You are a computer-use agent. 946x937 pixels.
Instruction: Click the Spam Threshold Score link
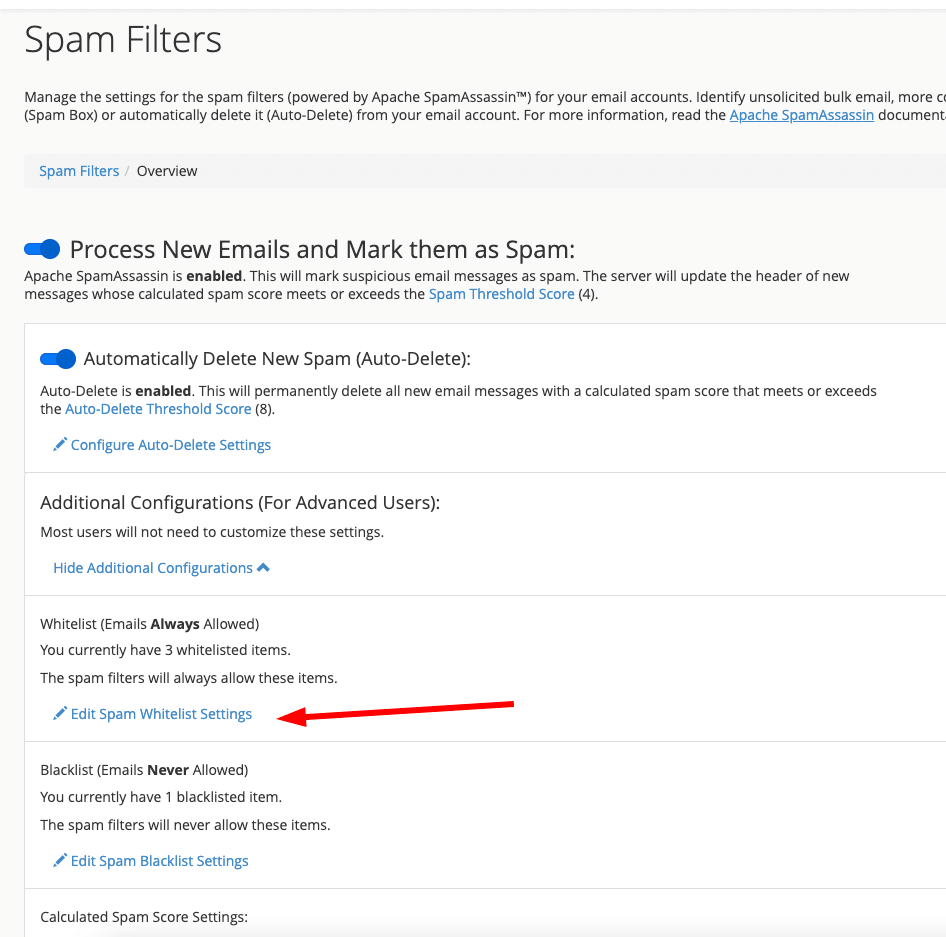[501, 293]
